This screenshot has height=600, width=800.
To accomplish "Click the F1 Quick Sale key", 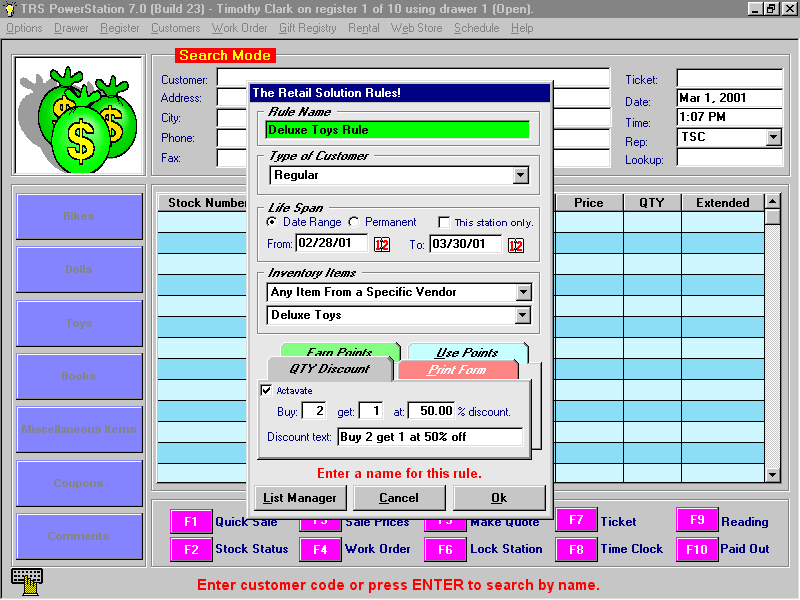I will pos(191,521).
